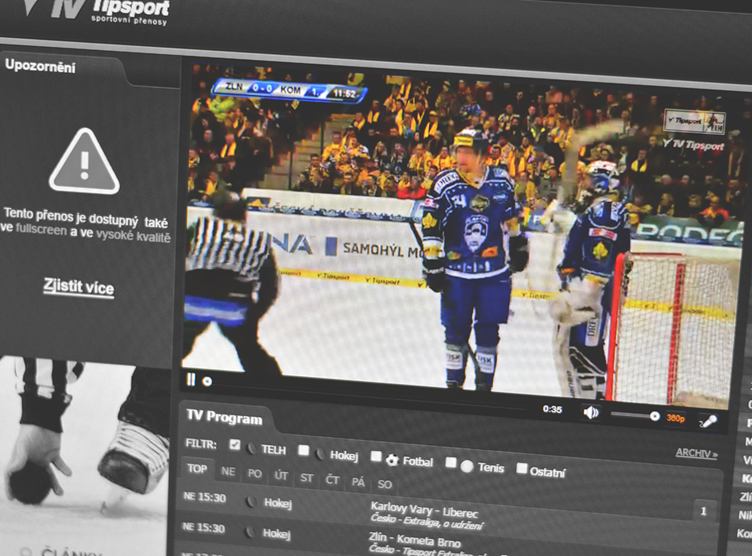Click the 0:35 elapsed time display
752x556 pixels.
pyautogui.click(x=552, y=409)
